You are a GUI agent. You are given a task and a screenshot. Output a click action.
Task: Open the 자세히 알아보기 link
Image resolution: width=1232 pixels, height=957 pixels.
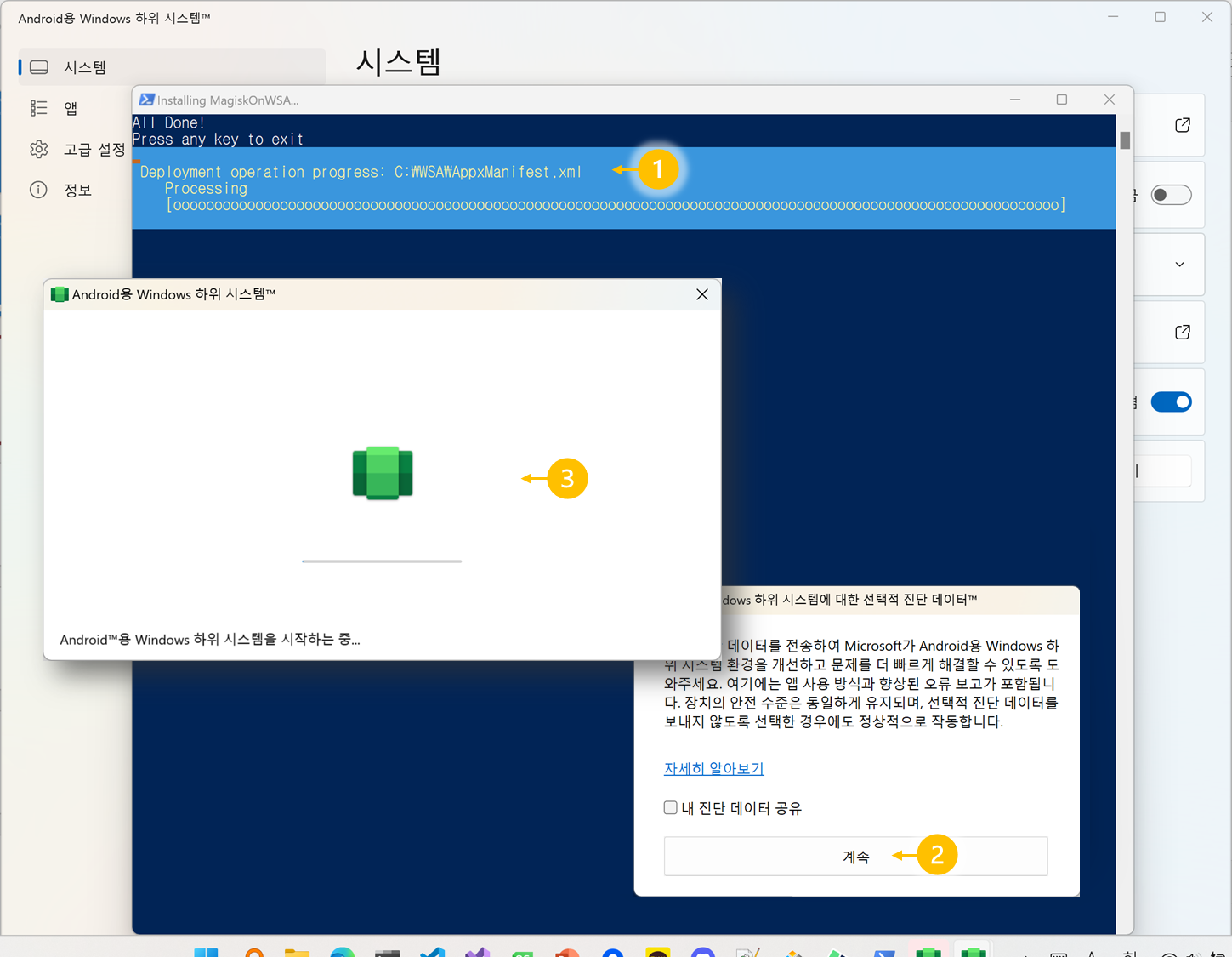coord(713,768)
